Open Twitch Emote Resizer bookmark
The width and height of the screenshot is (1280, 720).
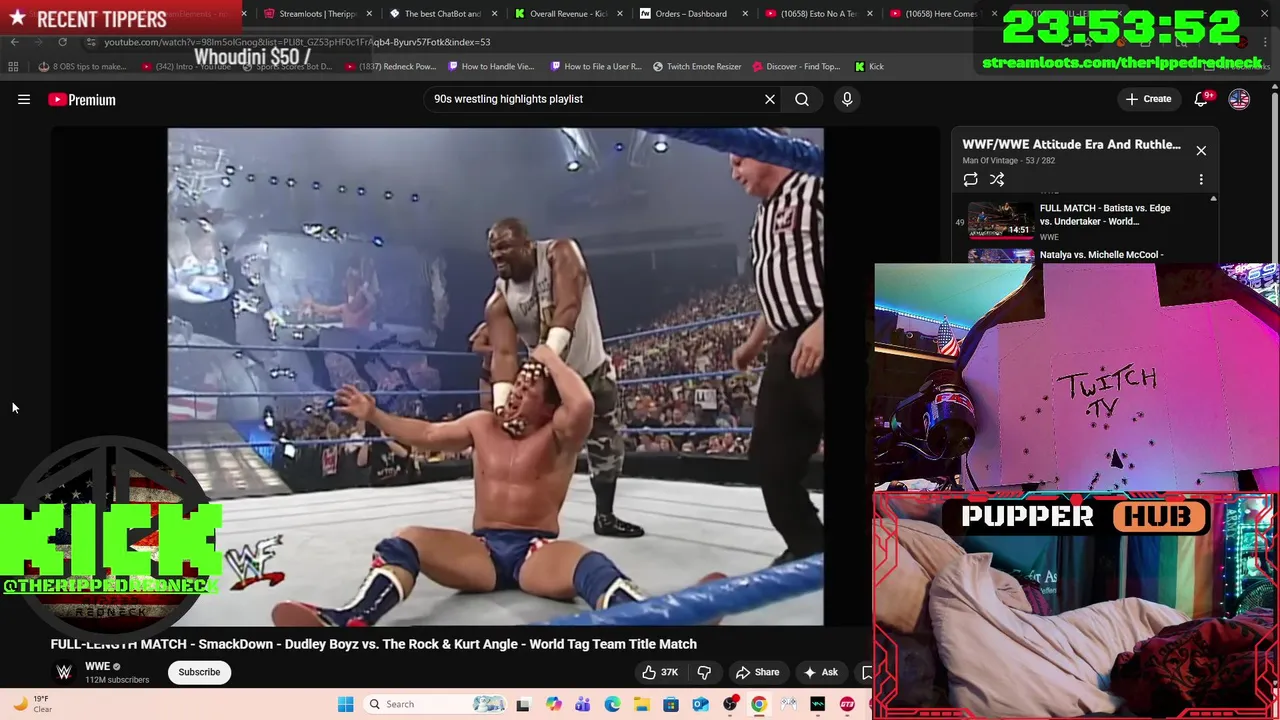(697, 67)
